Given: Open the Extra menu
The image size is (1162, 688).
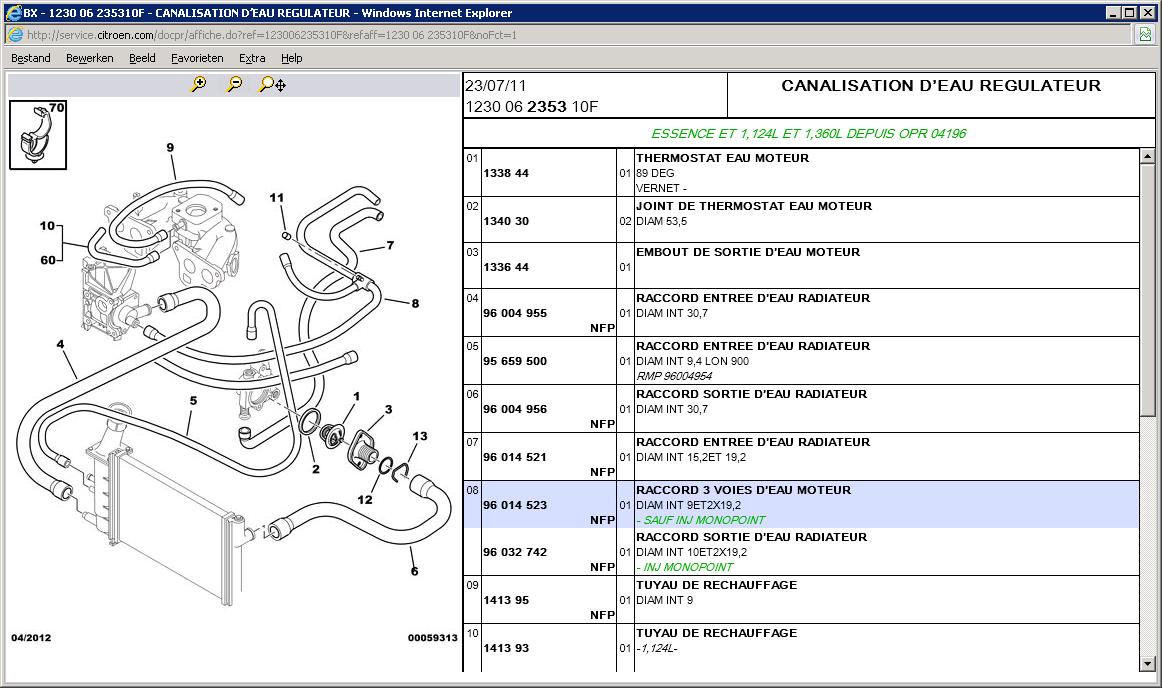Looking at the screenshot, I should point(252,58).
